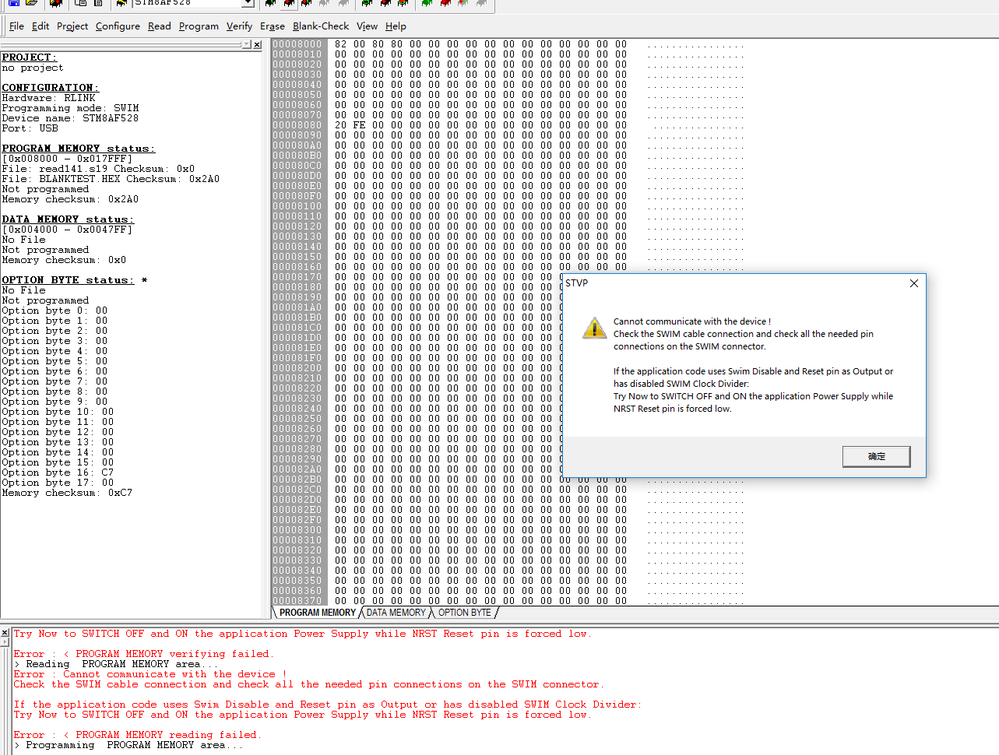Click the warning icon in STVP dialog

pos(594,327)
